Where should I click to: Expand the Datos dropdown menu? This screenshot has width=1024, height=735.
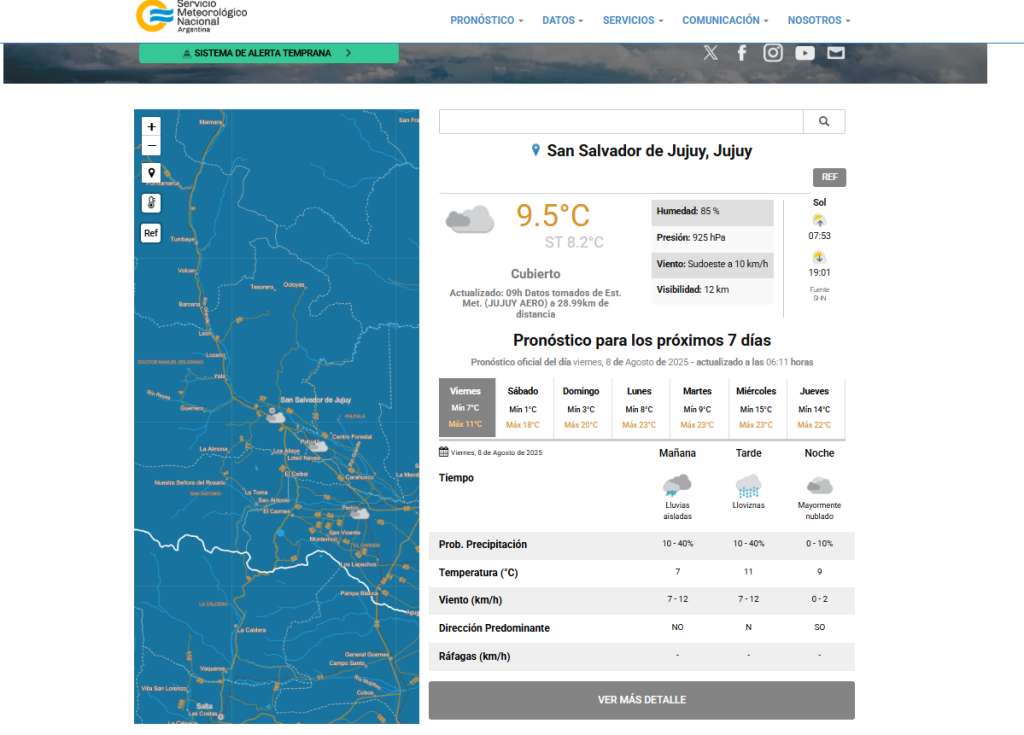(562, 20)
